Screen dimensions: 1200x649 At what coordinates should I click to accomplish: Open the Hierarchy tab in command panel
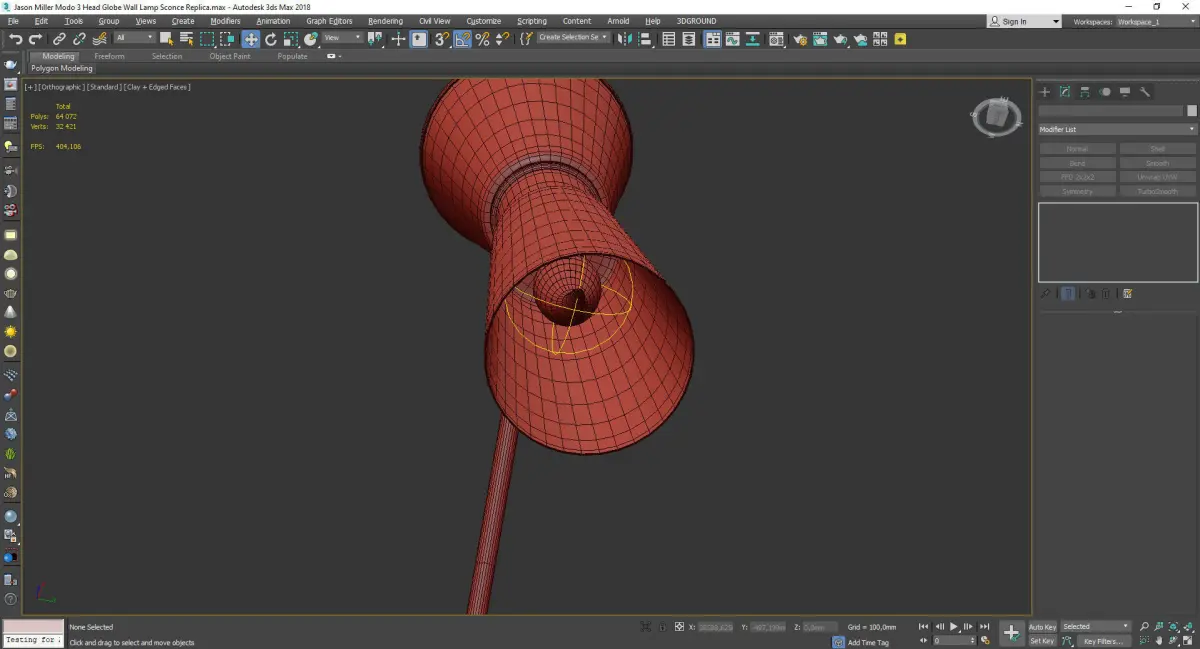(x=1085, y=92)
